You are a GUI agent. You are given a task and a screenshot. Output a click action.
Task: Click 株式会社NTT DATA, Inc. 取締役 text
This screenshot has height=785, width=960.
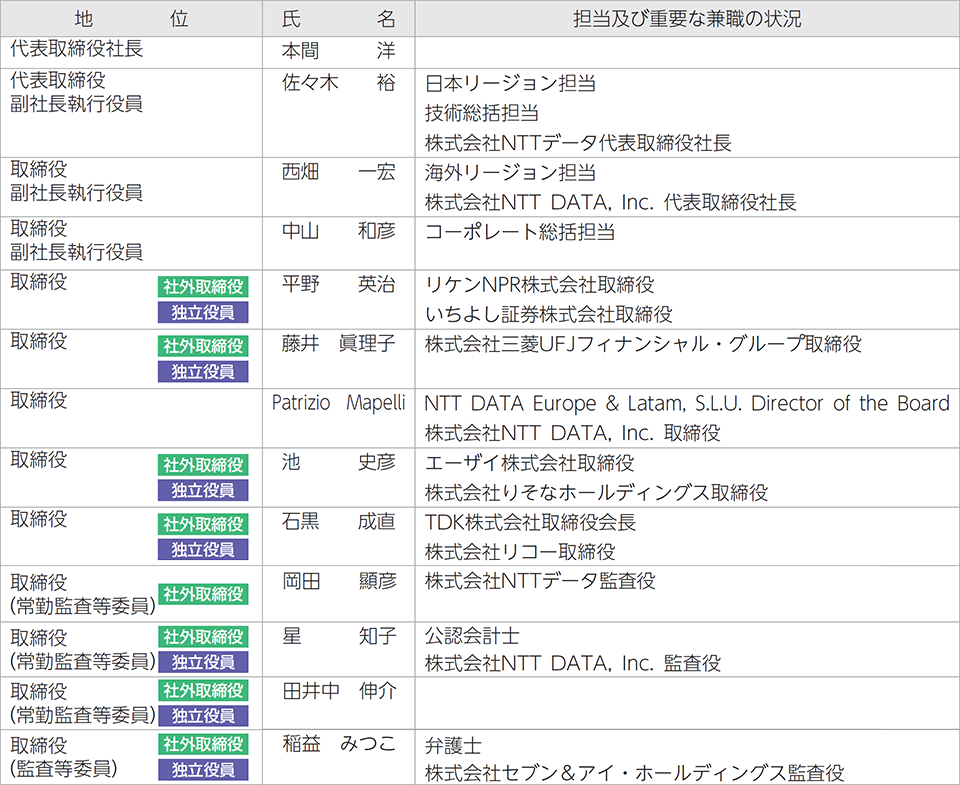tap(572, 433)
